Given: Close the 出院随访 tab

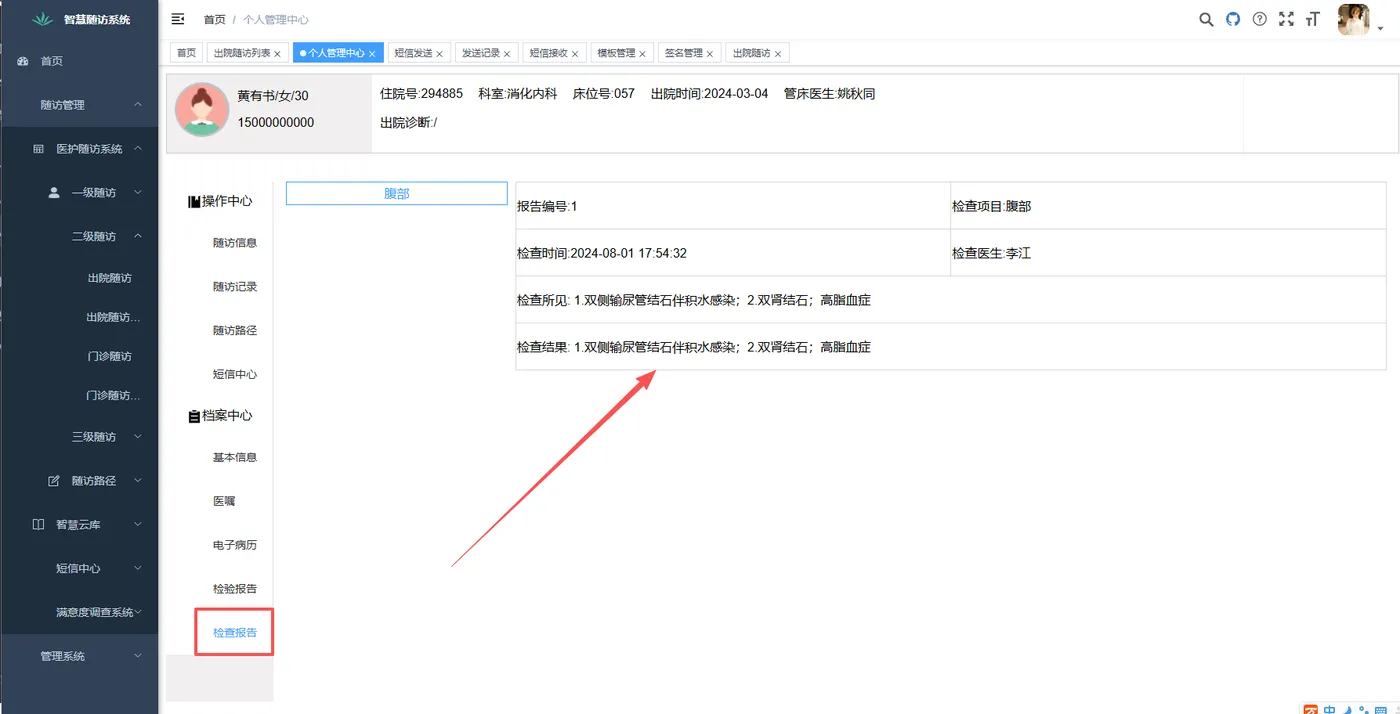Looking at the screenshot, I should (x=777, y=54).
